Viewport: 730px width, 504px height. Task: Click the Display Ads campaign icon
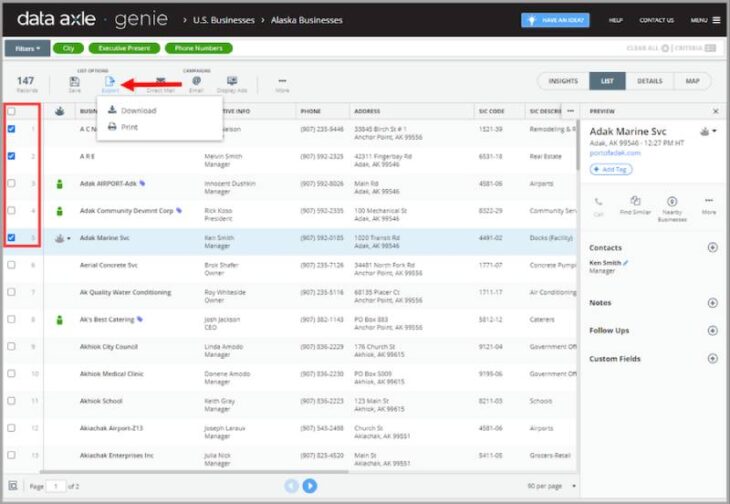[232, 83]
